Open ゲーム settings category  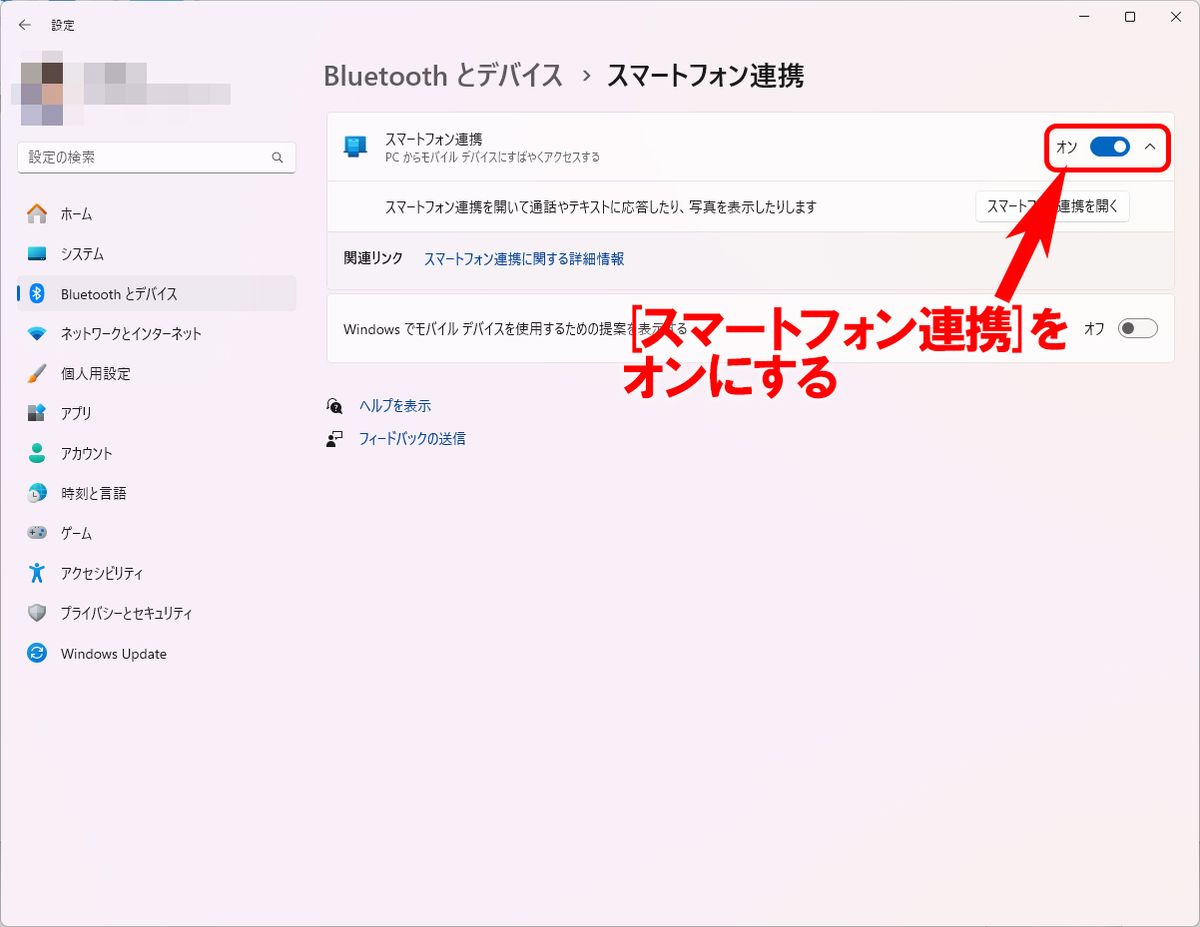[157, 533]
